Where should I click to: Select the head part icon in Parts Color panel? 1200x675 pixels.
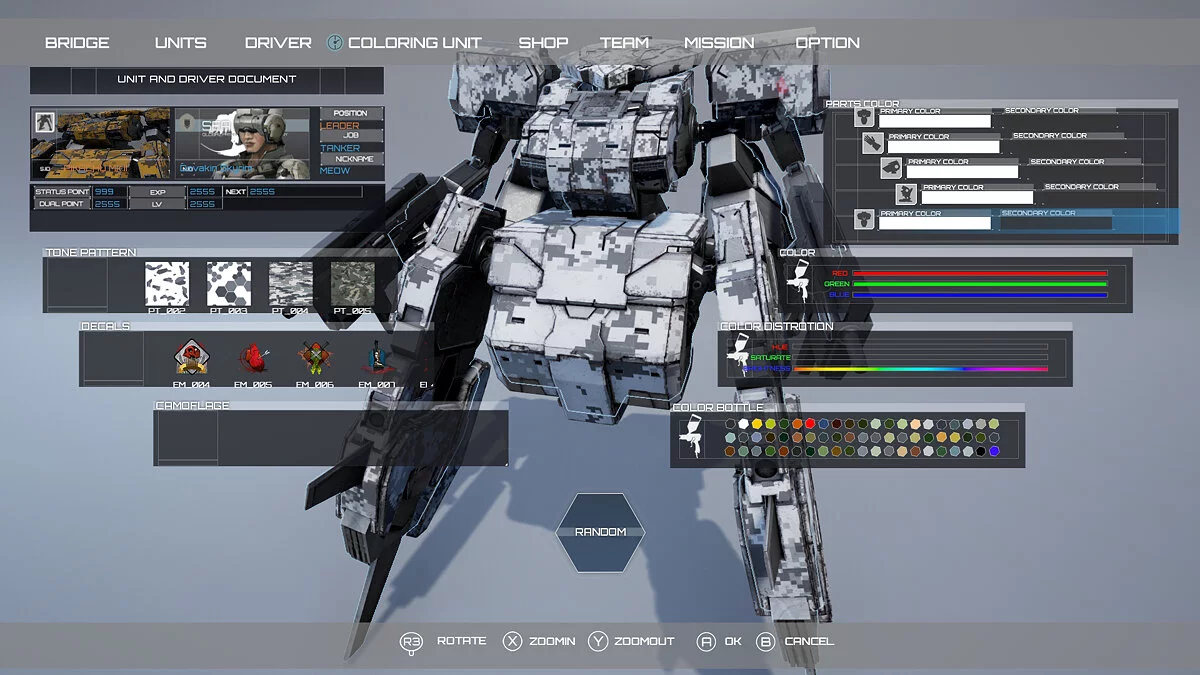892,168
